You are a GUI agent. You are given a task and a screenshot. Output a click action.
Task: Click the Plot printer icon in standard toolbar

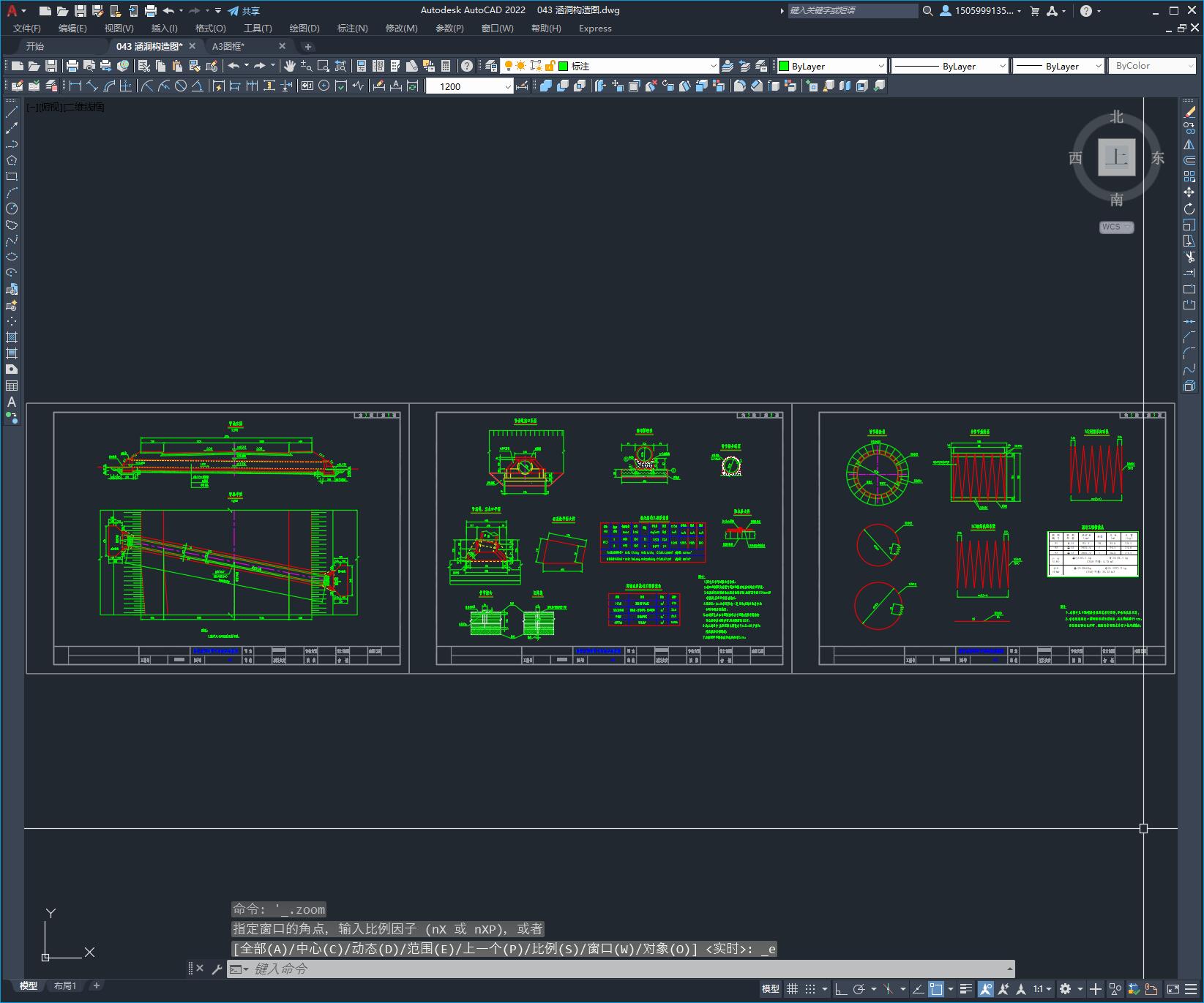coord(72,66)
